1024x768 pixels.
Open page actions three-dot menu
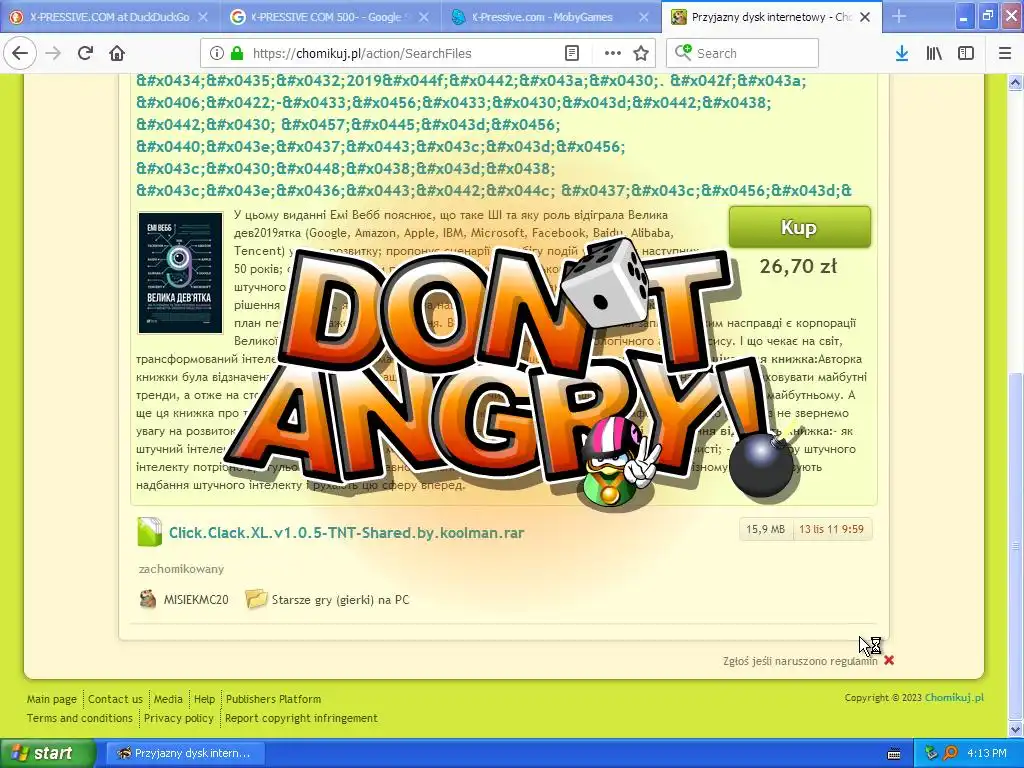coord(613,54)
